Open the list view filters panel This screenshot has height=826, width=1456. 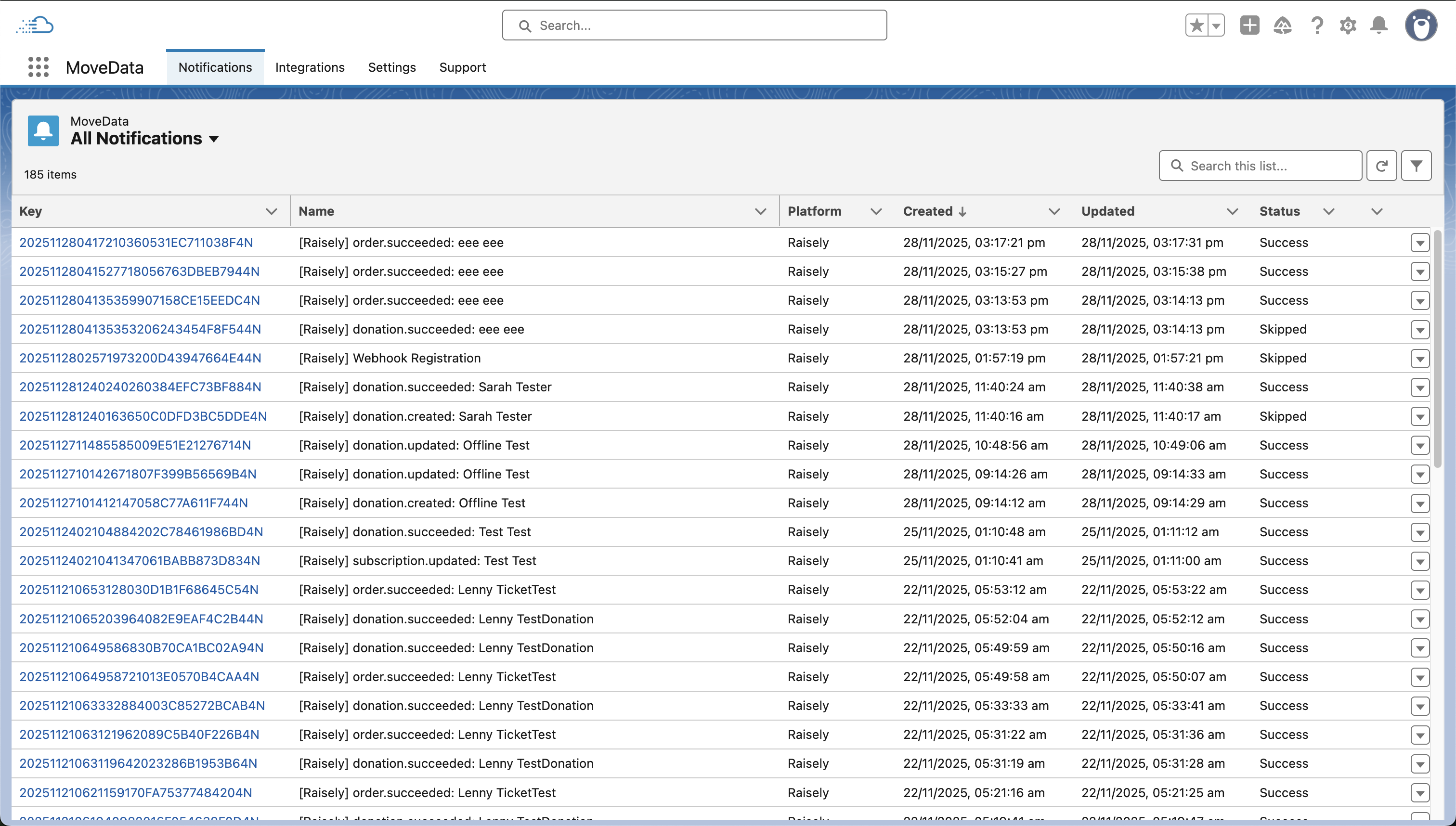(x=1417, y=165)
